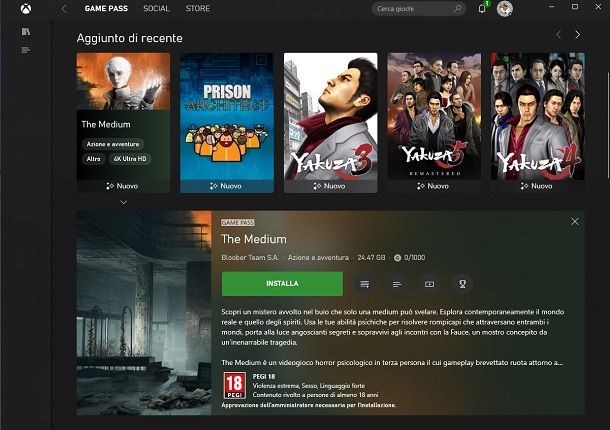Click the 24.47 GB size text
This screenshot has width=610, height=430.
click(371, 258)
